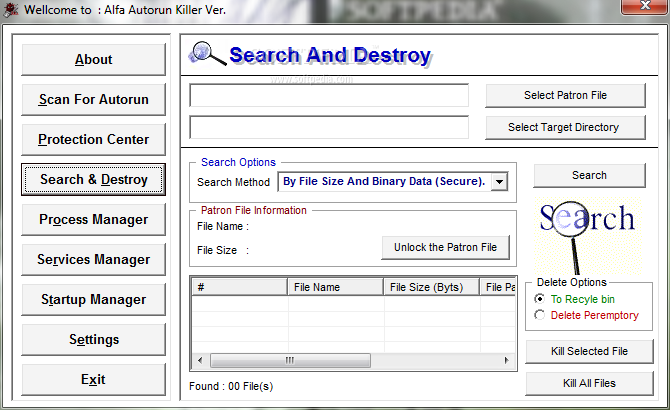Click Unlock the Patron File
This screenshot has height=410, width=670.
[445, 247]
